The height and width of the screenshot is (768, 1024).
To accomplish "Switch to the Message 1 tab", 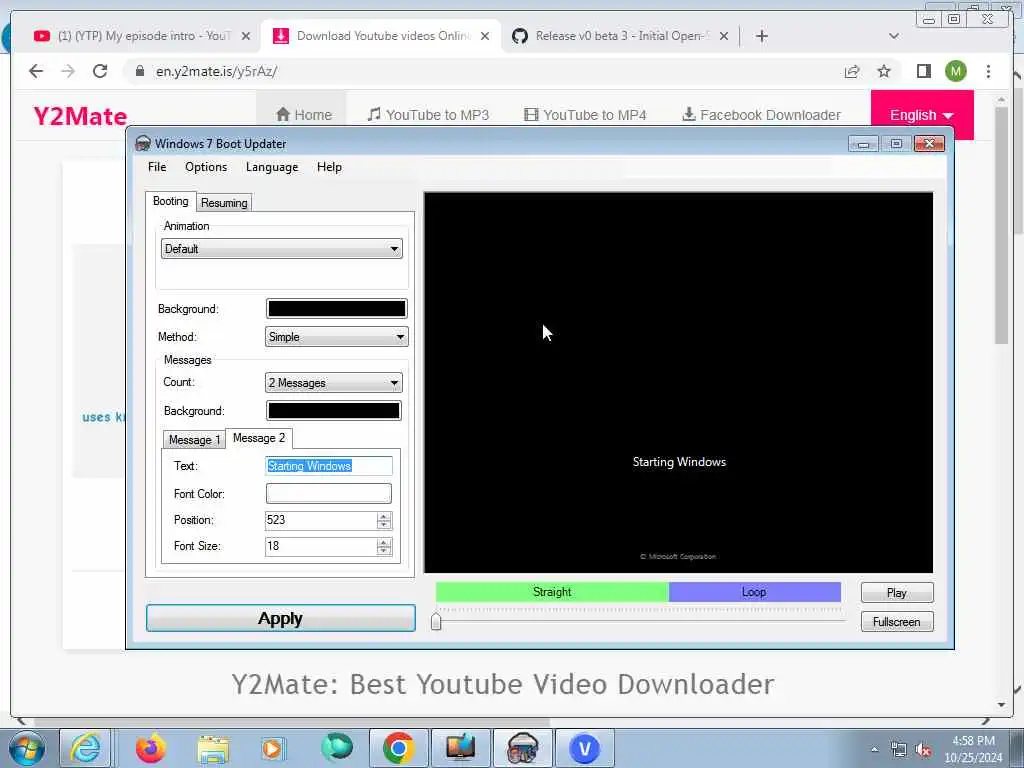I will click(x=194, y=440).
